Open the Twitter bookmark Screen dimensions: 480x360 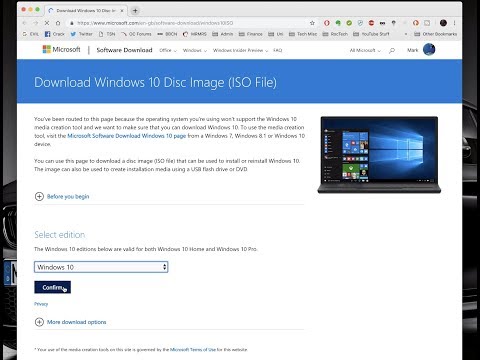[82, 34]
